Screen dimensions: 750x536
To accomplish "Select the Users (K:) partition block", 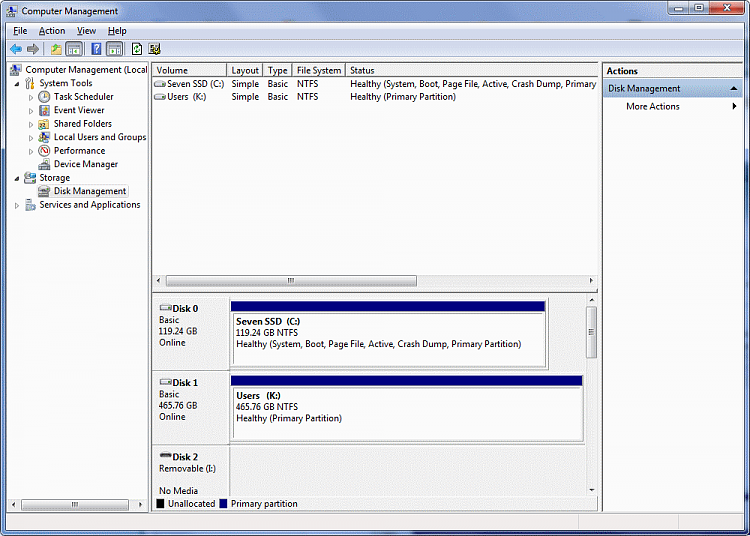I will (x=407, y=408).
